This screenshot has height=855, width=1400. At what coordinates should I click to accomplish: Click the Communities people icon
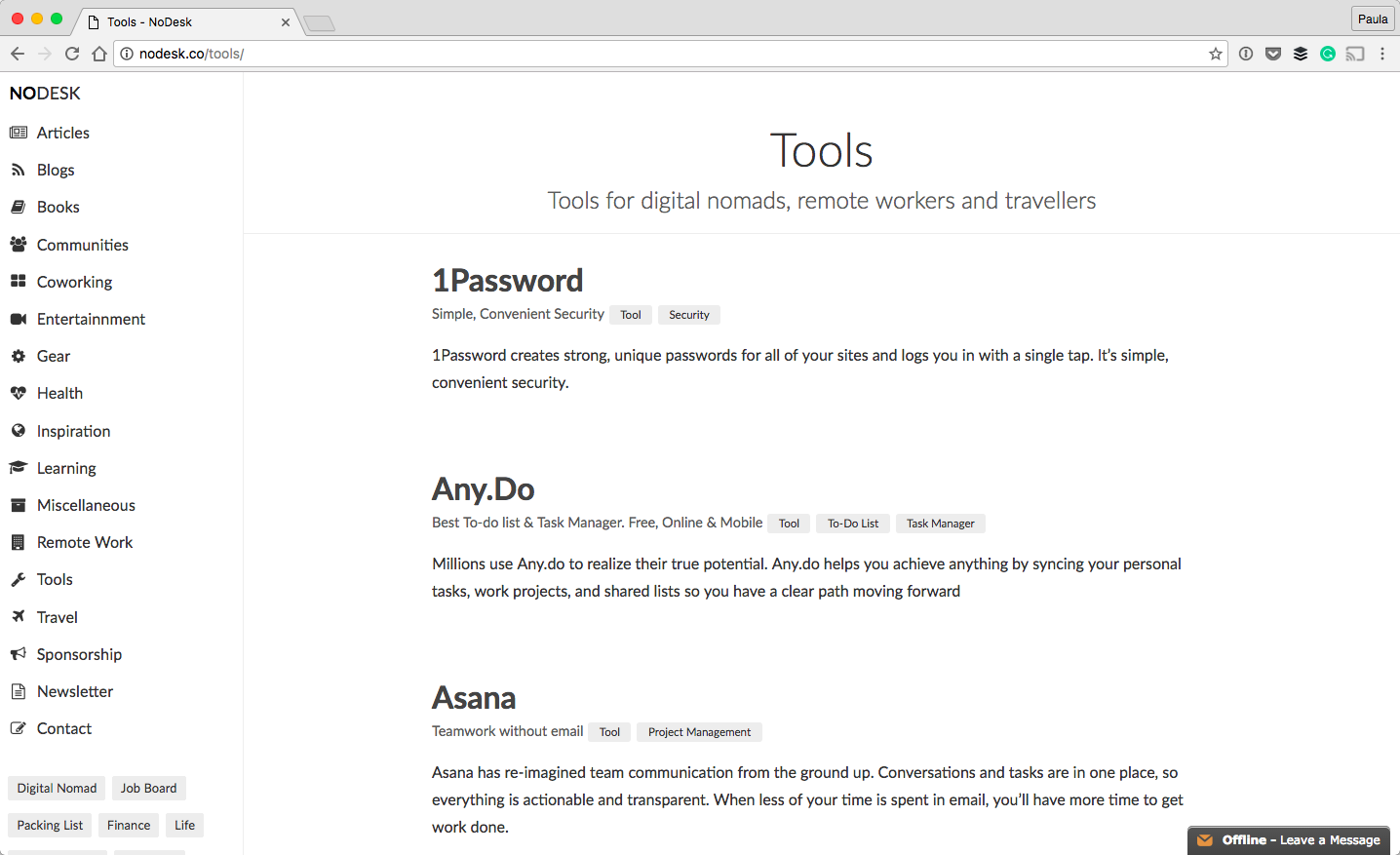click(x=18, y=245)
